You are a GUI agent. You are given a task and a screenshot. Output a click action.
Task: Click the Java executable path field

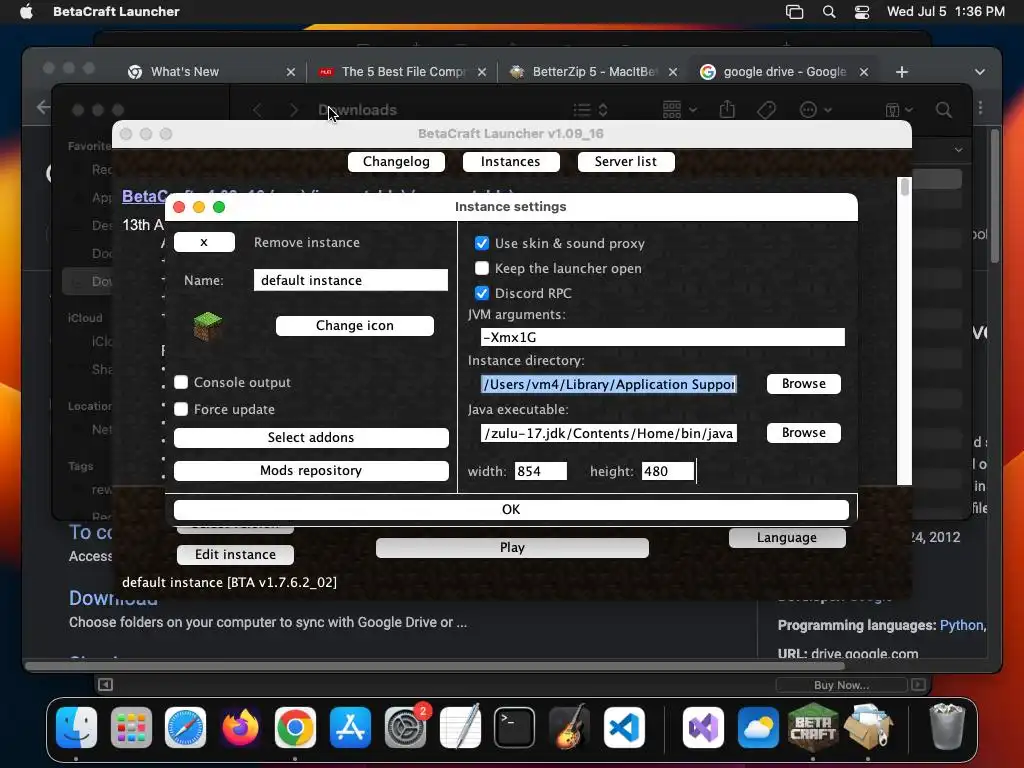(609, 433)
